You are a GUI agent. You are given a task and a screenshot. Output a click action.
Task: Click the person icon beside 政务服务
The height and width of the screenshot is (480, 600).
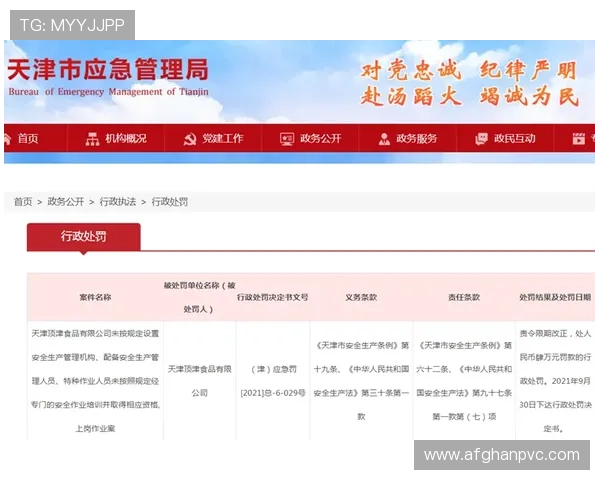click(x=384, y=139)
